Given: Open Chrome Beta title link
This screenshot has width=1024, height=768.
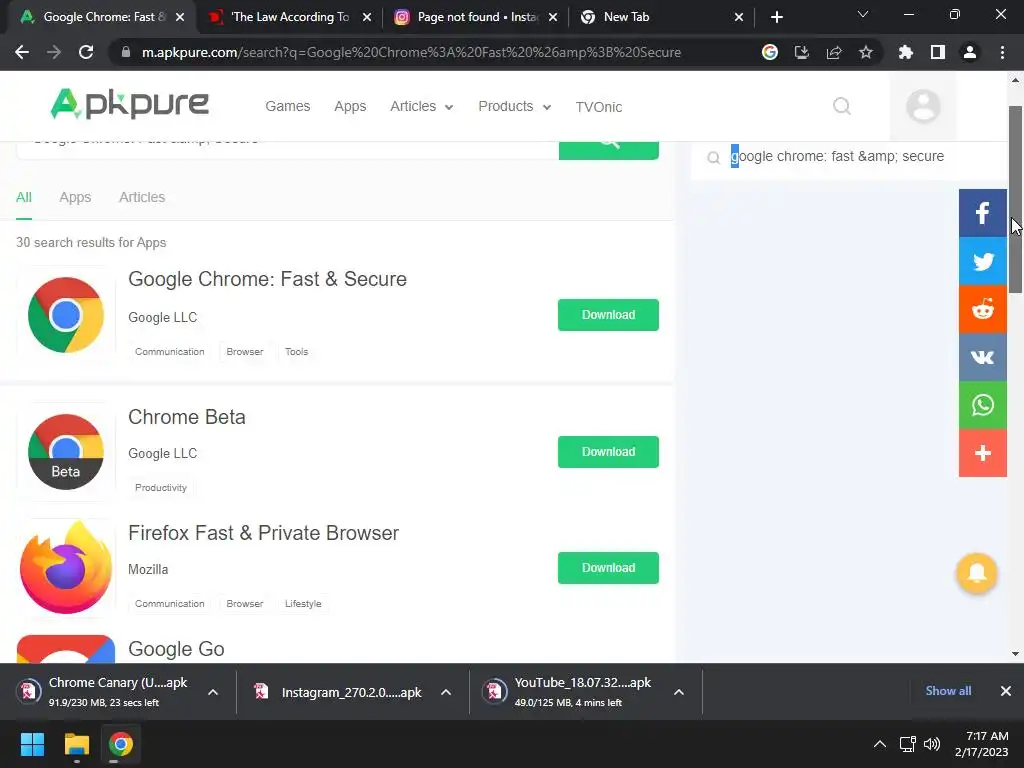Looking at the screenshot, I should pyautogui.click(x=187, y=417).
